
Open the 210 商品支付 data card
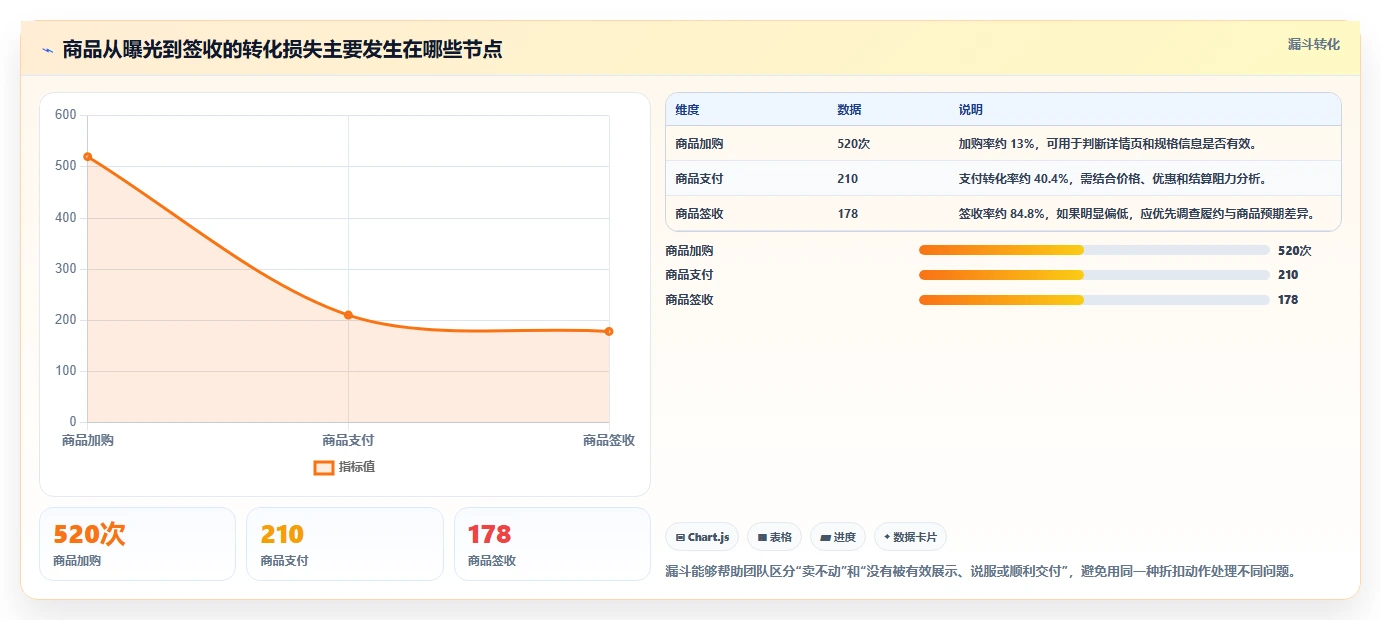click(x=345, y=544)
